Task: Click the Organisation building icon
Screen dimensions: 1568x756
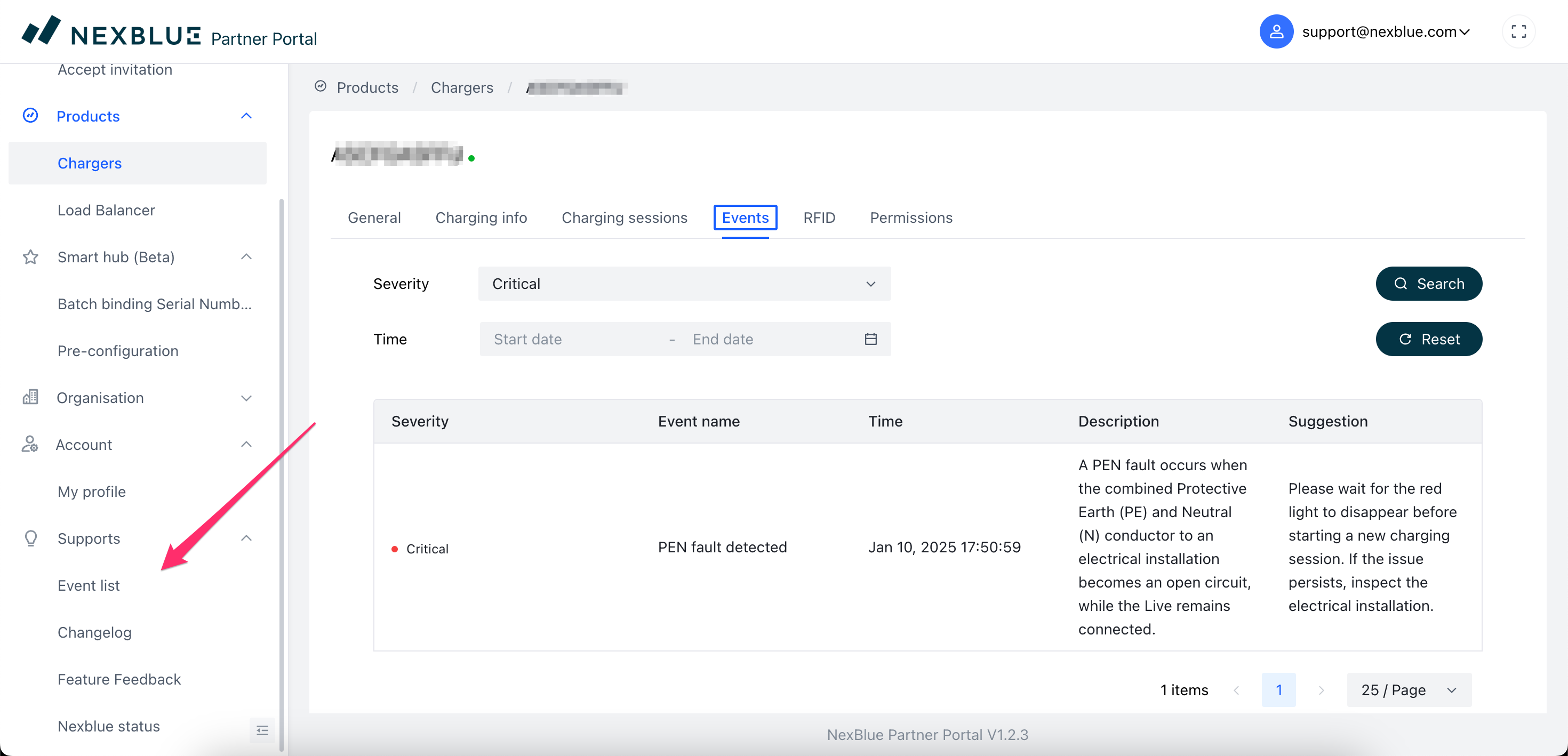Action: [30, 398]
